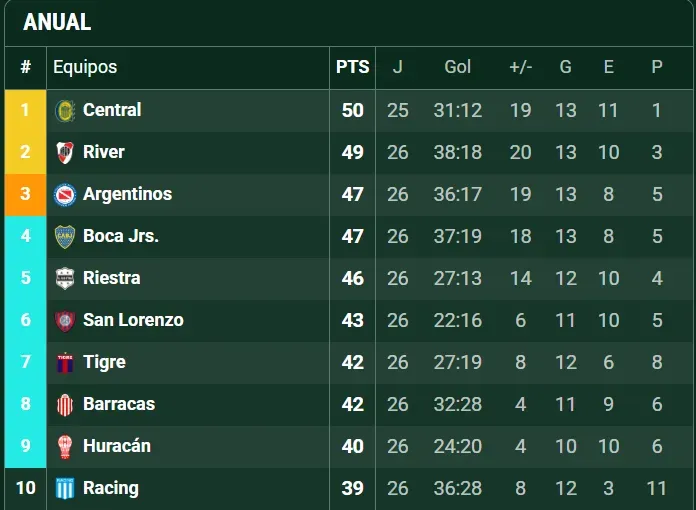Viewport: 696px width, 510px height.
Task: Open the Racing team link
Action: (x=111, y=488)
